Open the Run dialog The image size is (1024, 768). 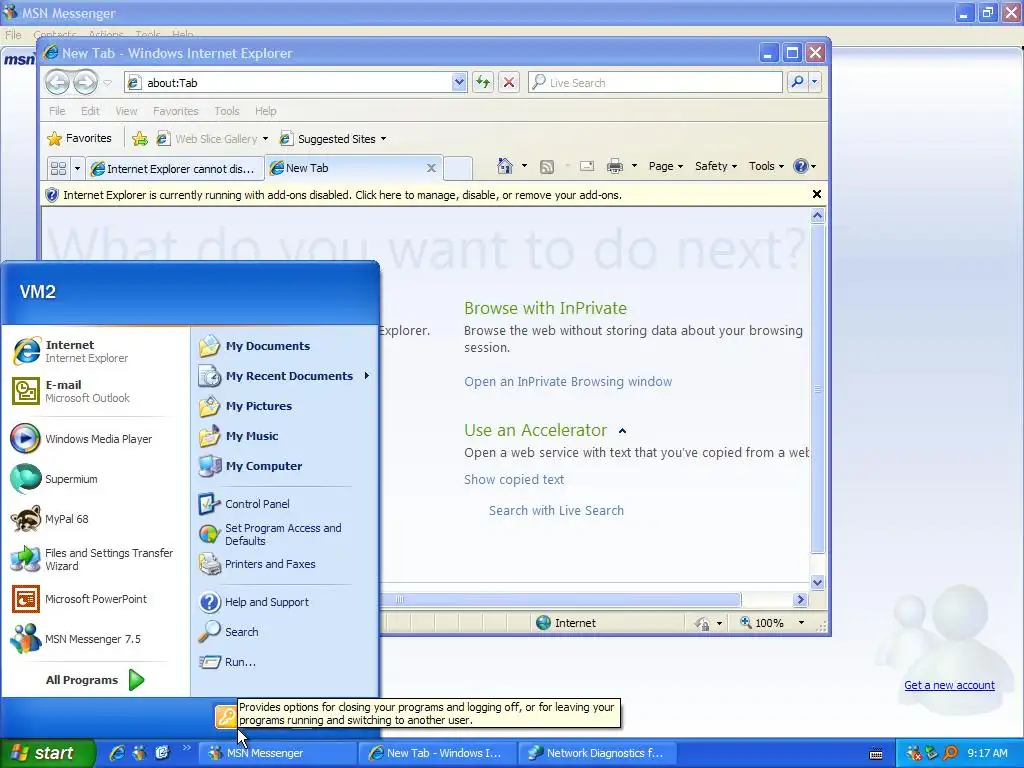(227, 662)
